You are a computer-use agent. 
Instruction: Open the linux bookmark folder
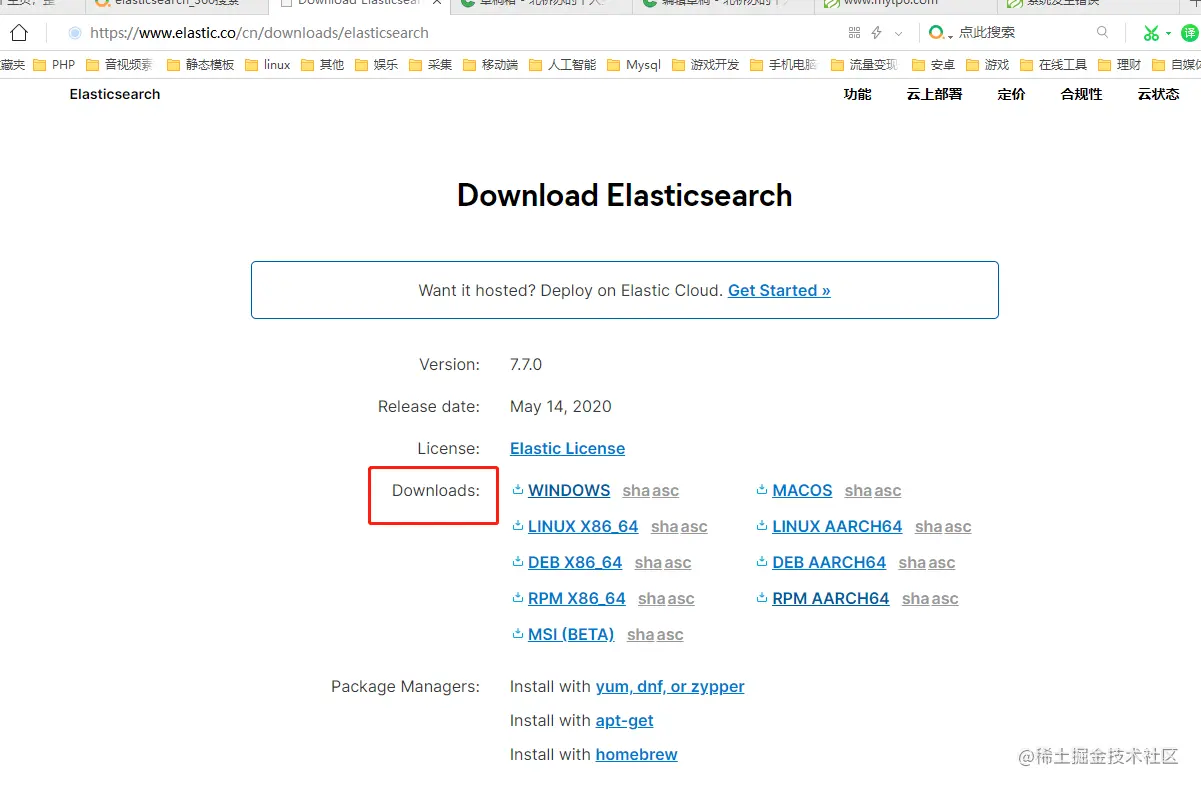point(268,65)
